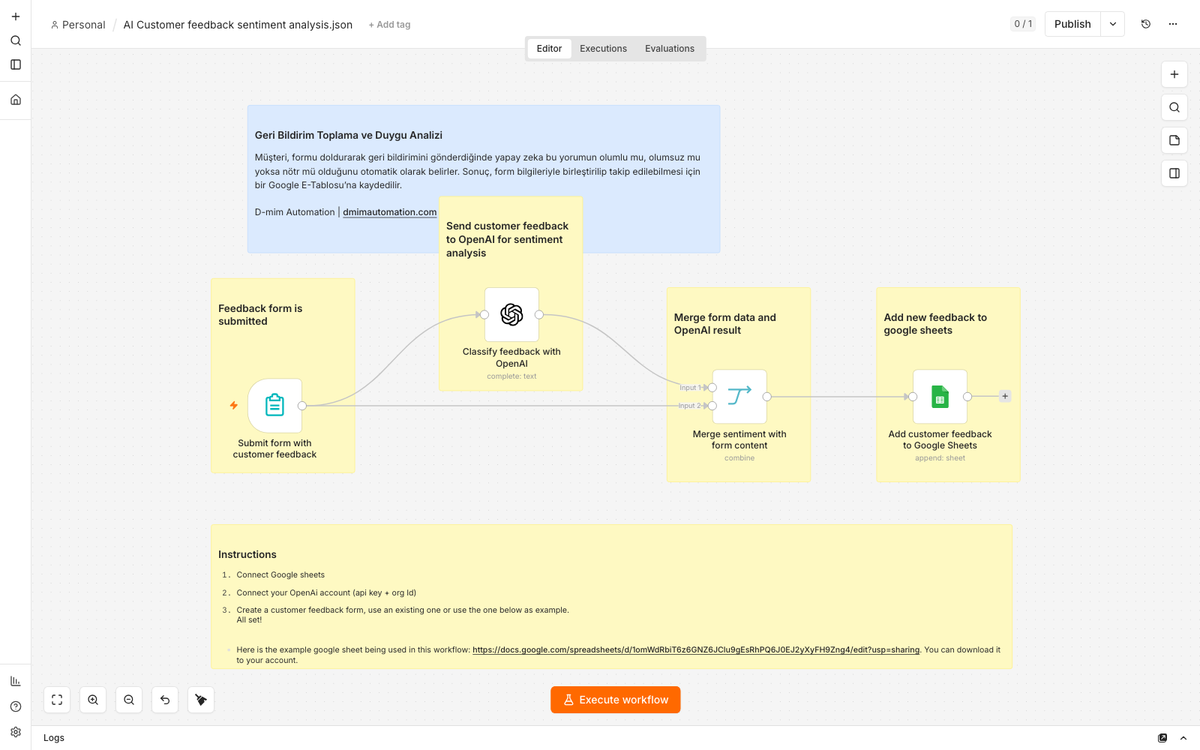Click the Add tag link
Viewport: 1200px width, 750px height.
tap(389, 25)
